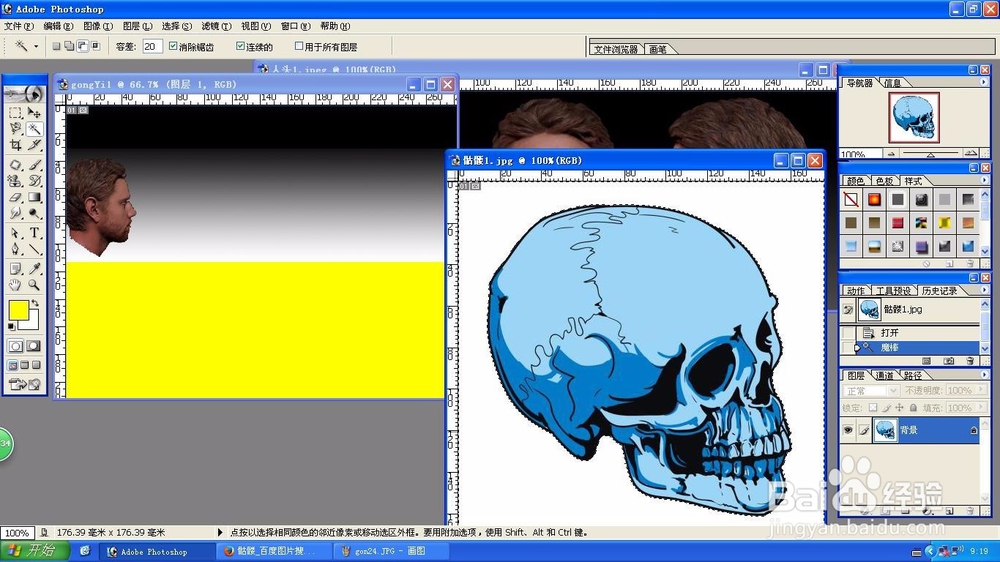Open the History panel flyout menu
Image resolution: width=1000 pixels, height=562 pixels.
click(x=984, y=290)
